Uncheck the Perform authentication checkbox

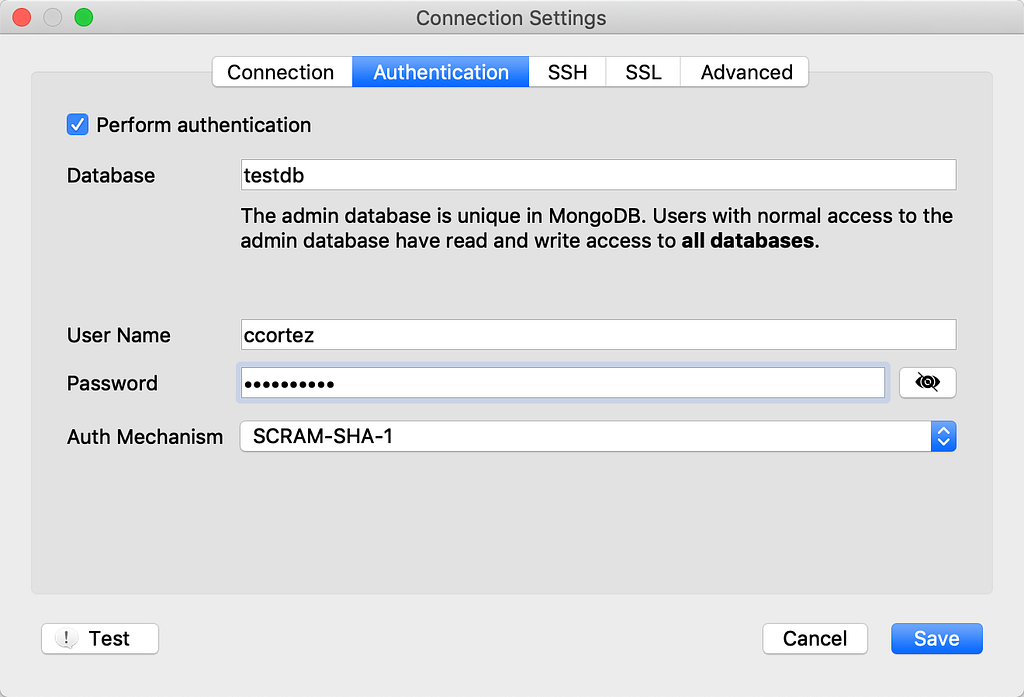[x=78, y=124]
